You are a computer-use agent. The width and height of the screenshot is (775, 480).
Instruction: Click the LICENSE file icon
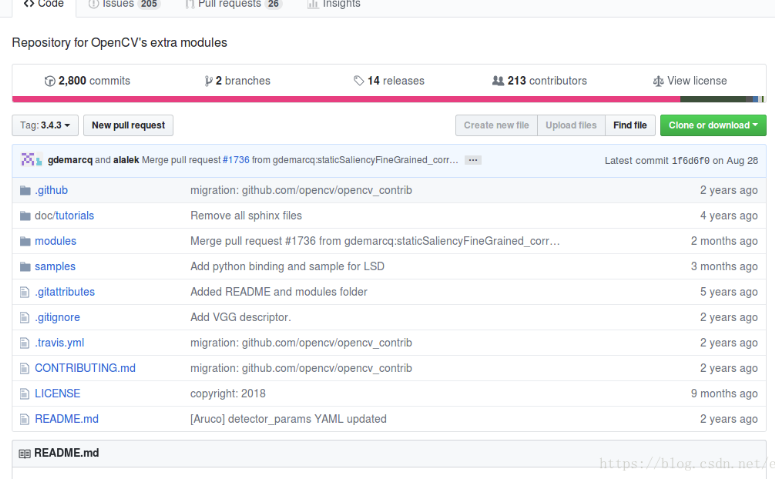click(x=24, y=394)
